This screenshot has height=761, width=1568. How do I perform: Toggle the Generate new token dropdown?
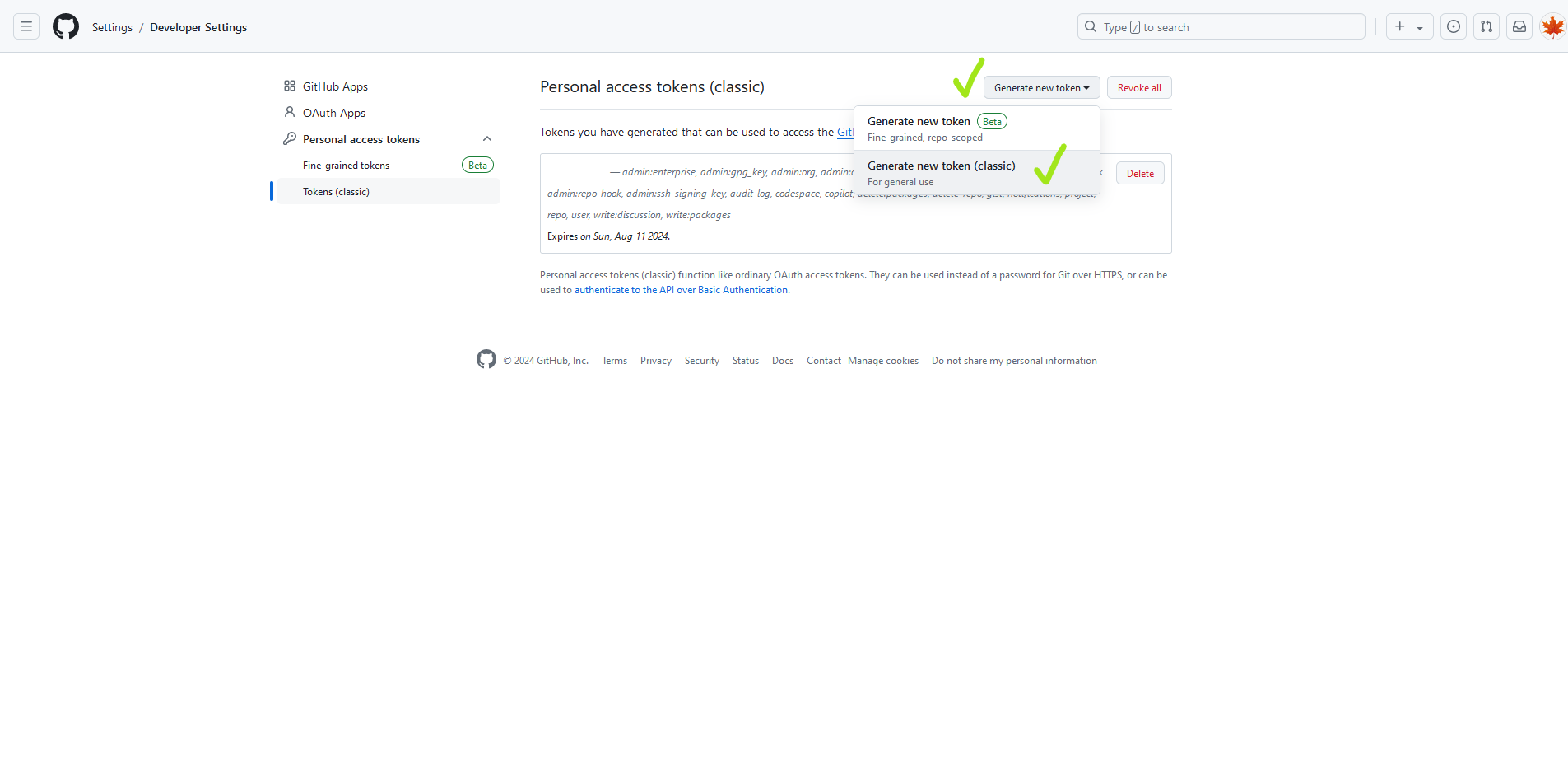tap(1041, 88)
